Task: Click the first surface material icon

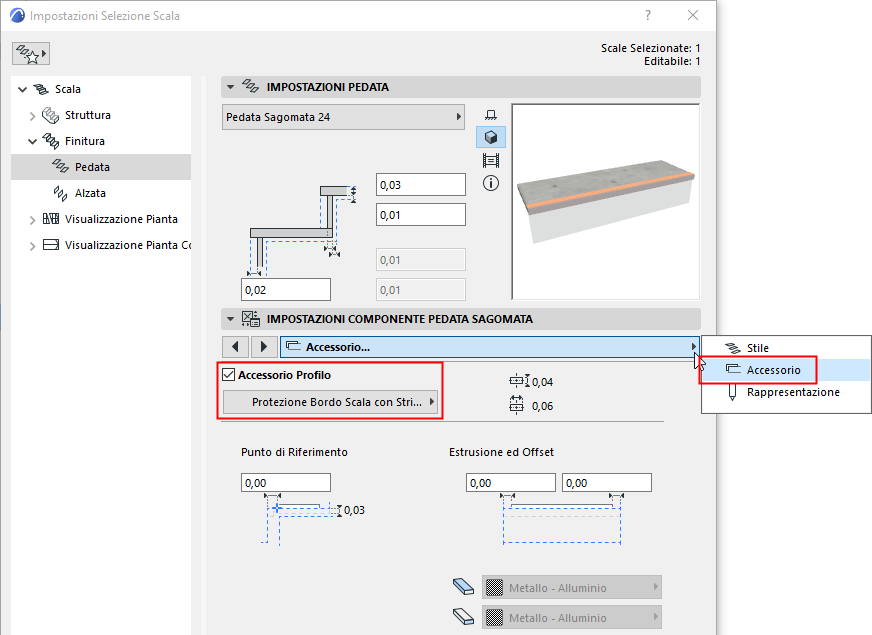Action: [463, 587]
